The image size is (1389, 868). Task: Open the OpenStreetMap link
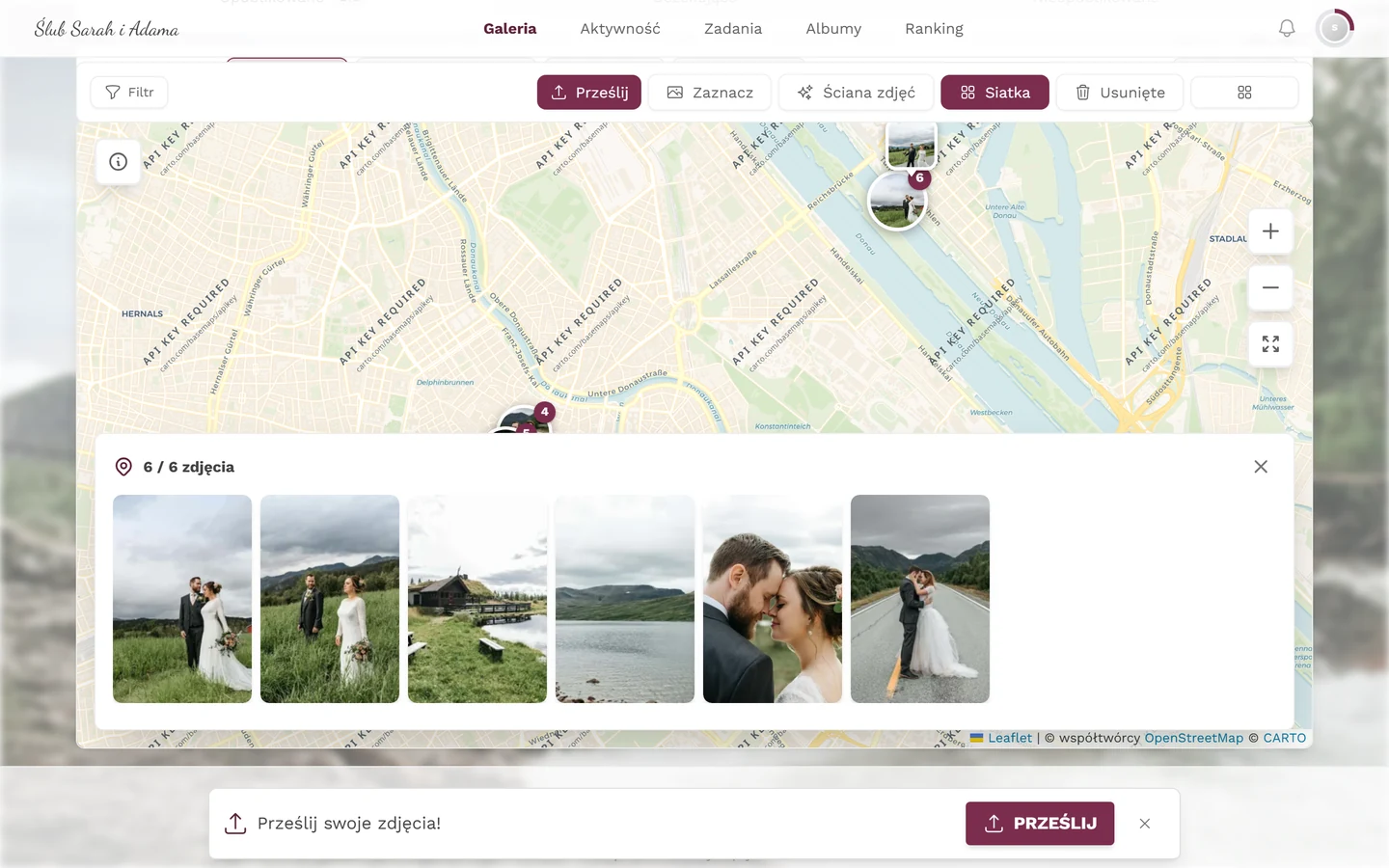pos(1194,738)
